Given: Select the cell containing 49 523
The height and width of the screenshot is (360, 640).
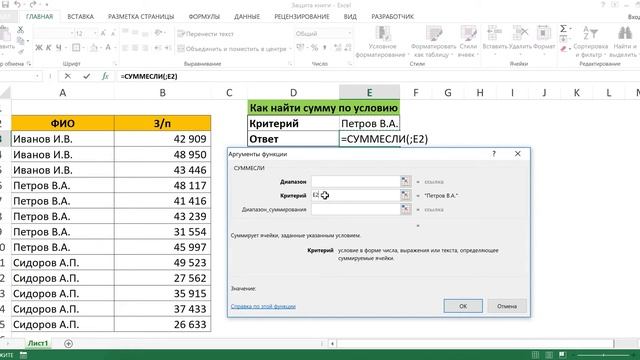Looking at the screenshot, I should point(162,262).
